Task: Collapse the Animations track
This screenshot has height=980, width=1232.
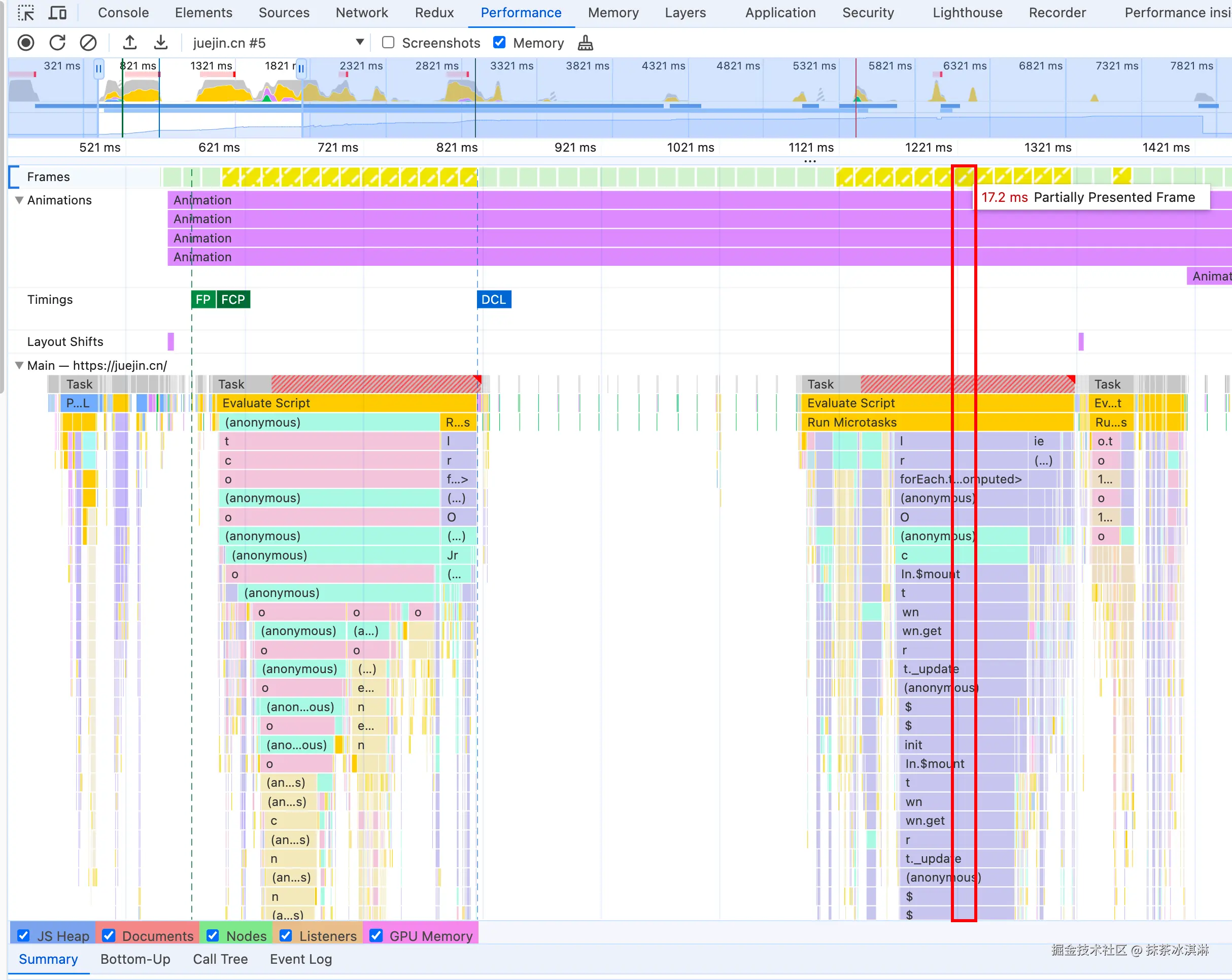Action: (x=19, y=200)
